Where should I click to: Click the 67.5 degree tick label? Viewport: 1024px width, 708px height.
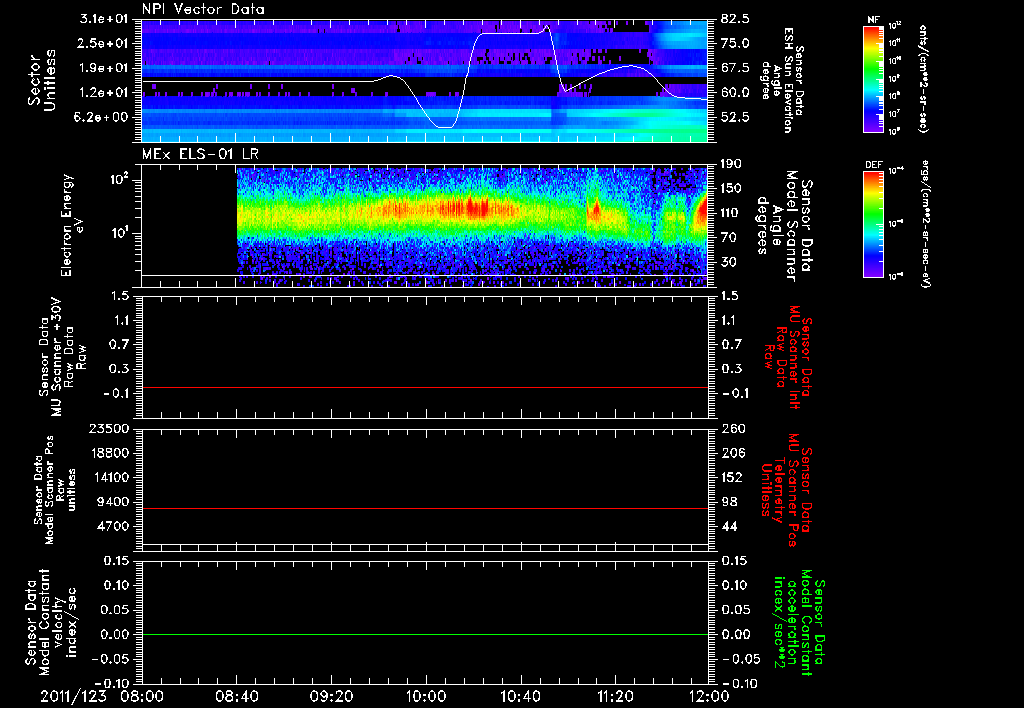[x=735, y=68]
